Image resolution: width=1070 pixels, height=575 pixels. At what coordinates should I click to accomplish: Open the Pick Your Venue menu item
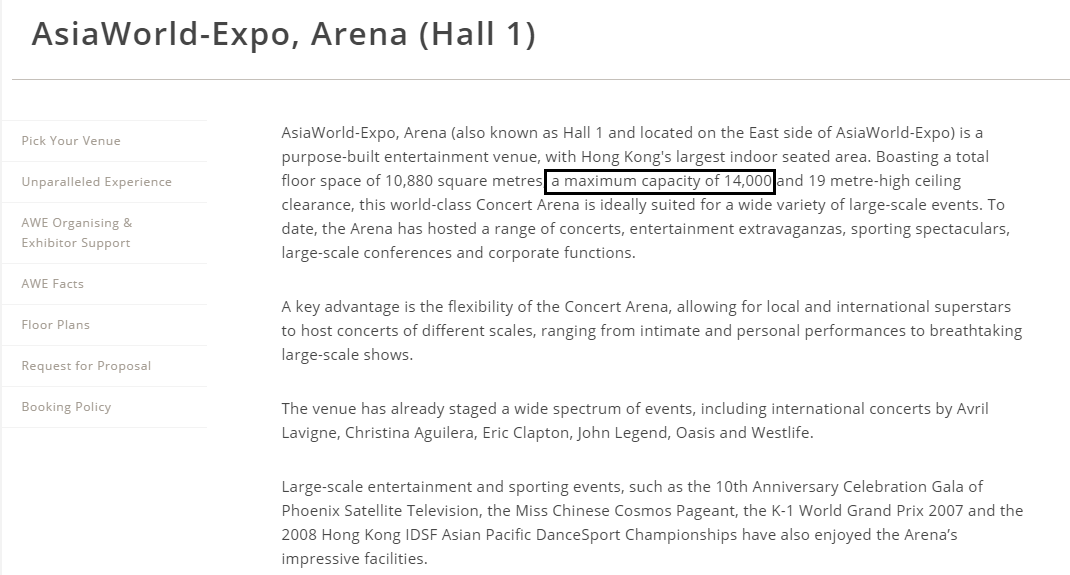(71, 141)
